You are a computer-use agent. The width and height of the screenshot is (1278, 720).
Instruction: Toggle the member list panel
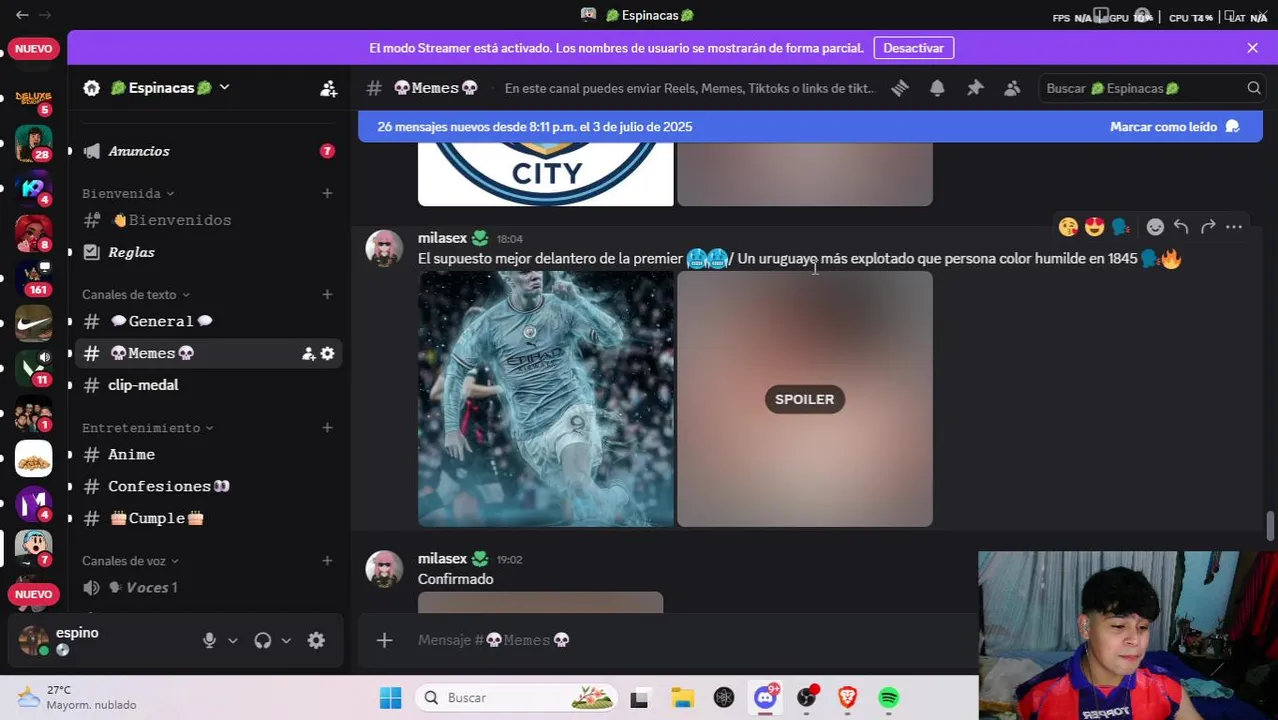1012,88
